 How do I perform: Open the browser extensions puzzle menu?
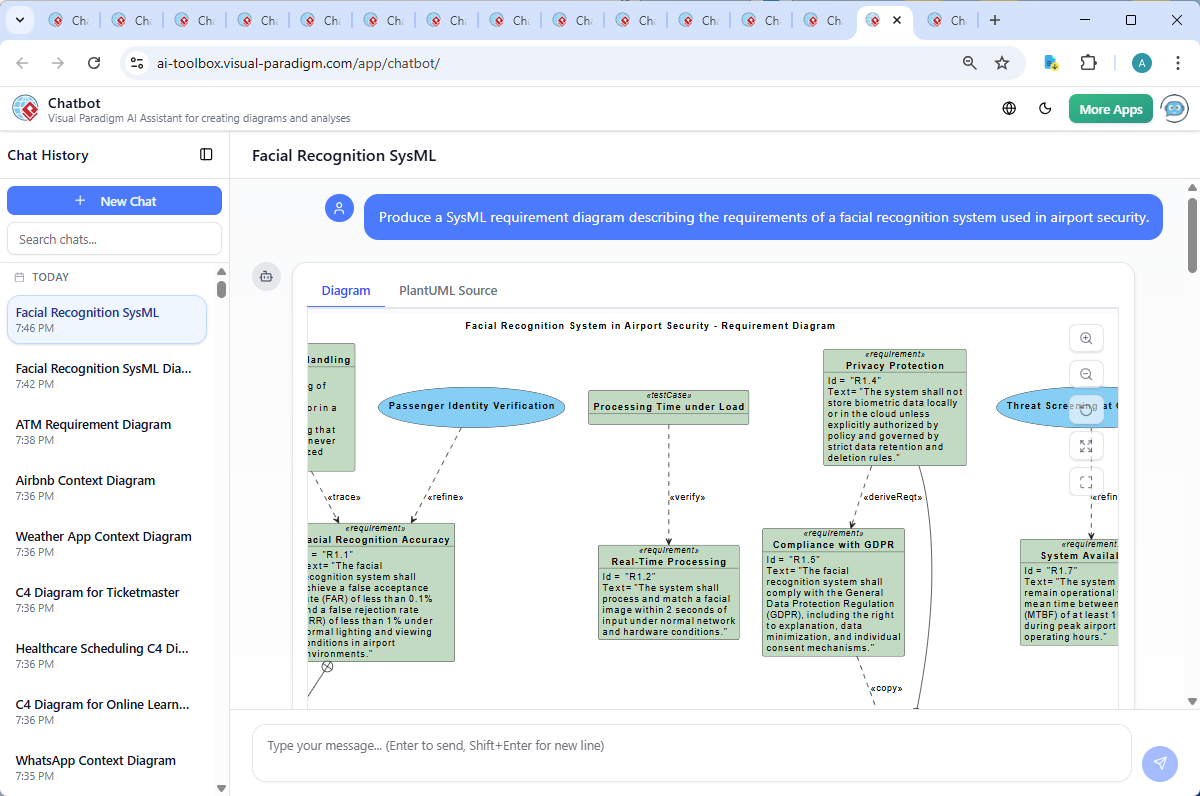(x=1089, y=62)
